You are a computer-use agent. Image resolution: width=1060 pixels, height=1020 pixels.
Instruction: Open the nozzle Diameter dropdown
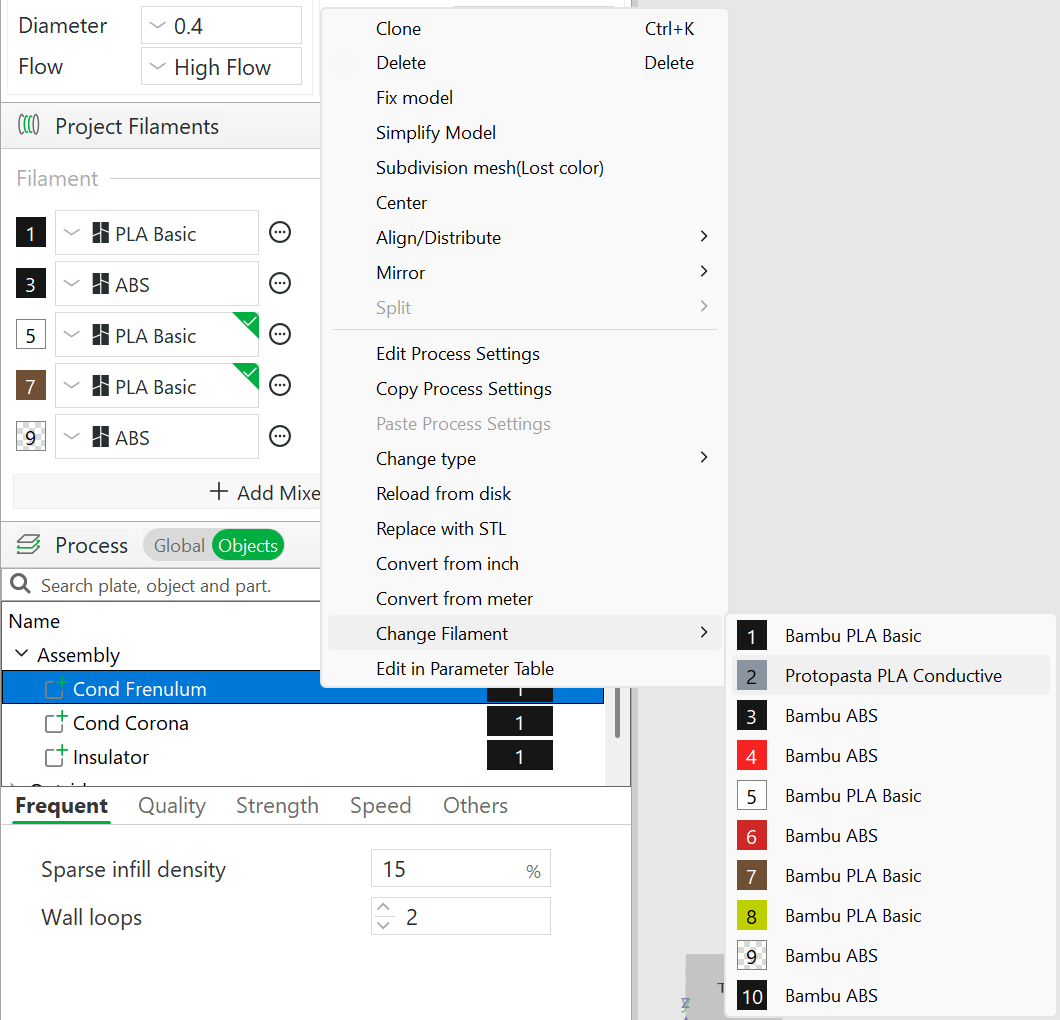pyautogui.click(x=221, y=26)
